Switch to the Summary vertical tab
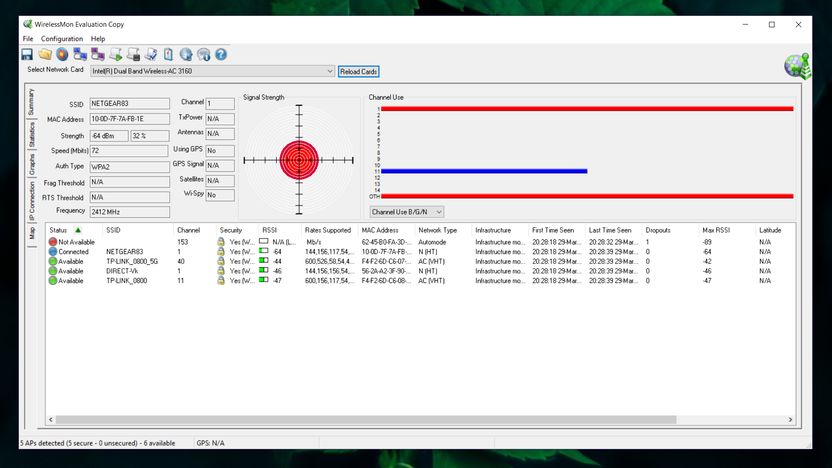 click(31, 102)
